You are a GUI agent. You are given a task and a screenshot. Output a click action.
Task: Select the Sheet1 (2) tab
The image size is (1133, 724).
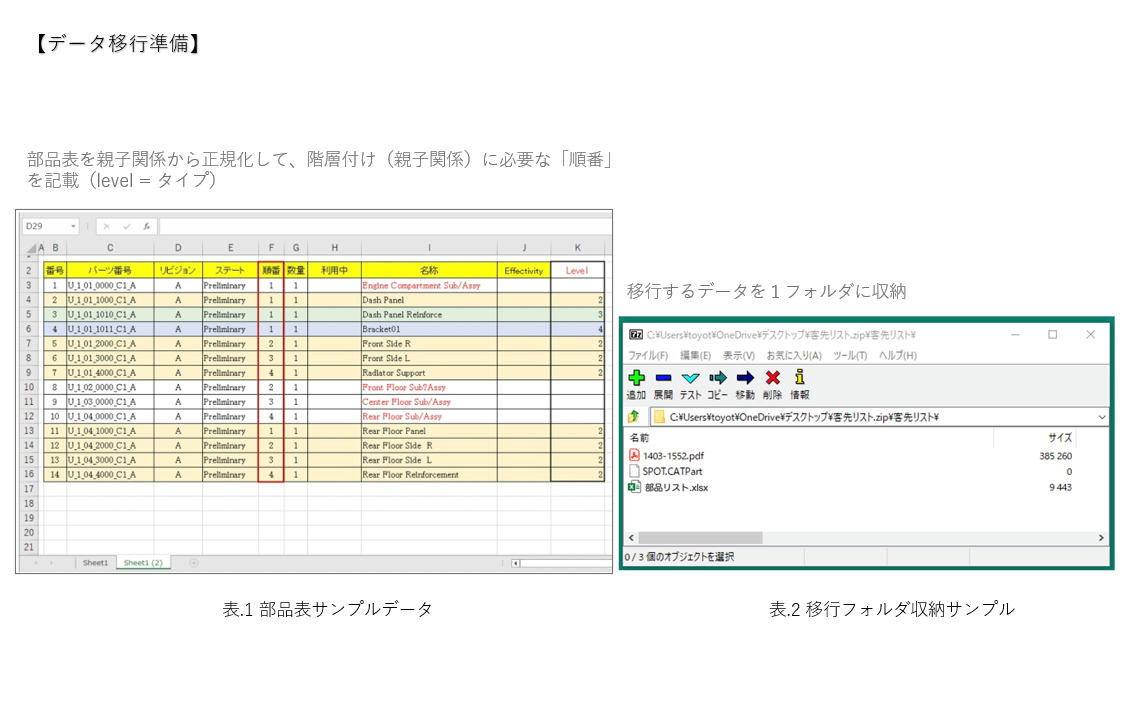pos(143,563)
